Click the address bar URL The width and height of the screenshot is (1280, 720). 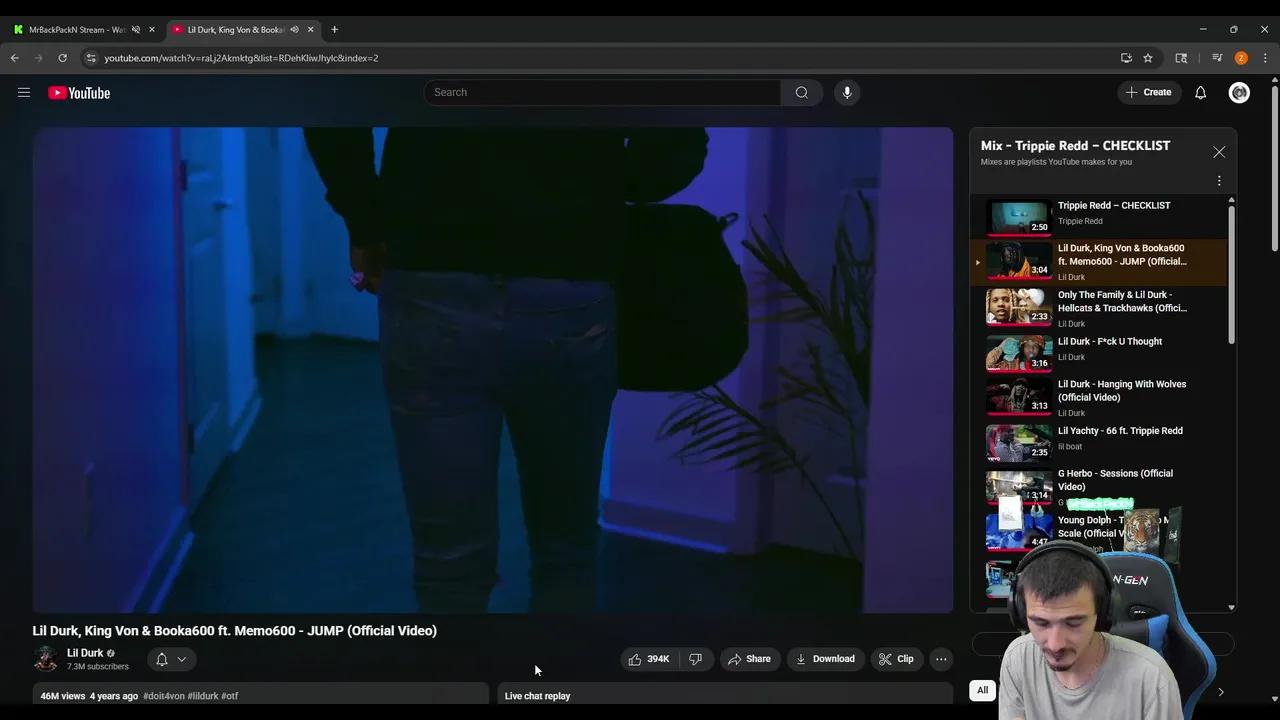pyautogui.click(x=241, y=58)
